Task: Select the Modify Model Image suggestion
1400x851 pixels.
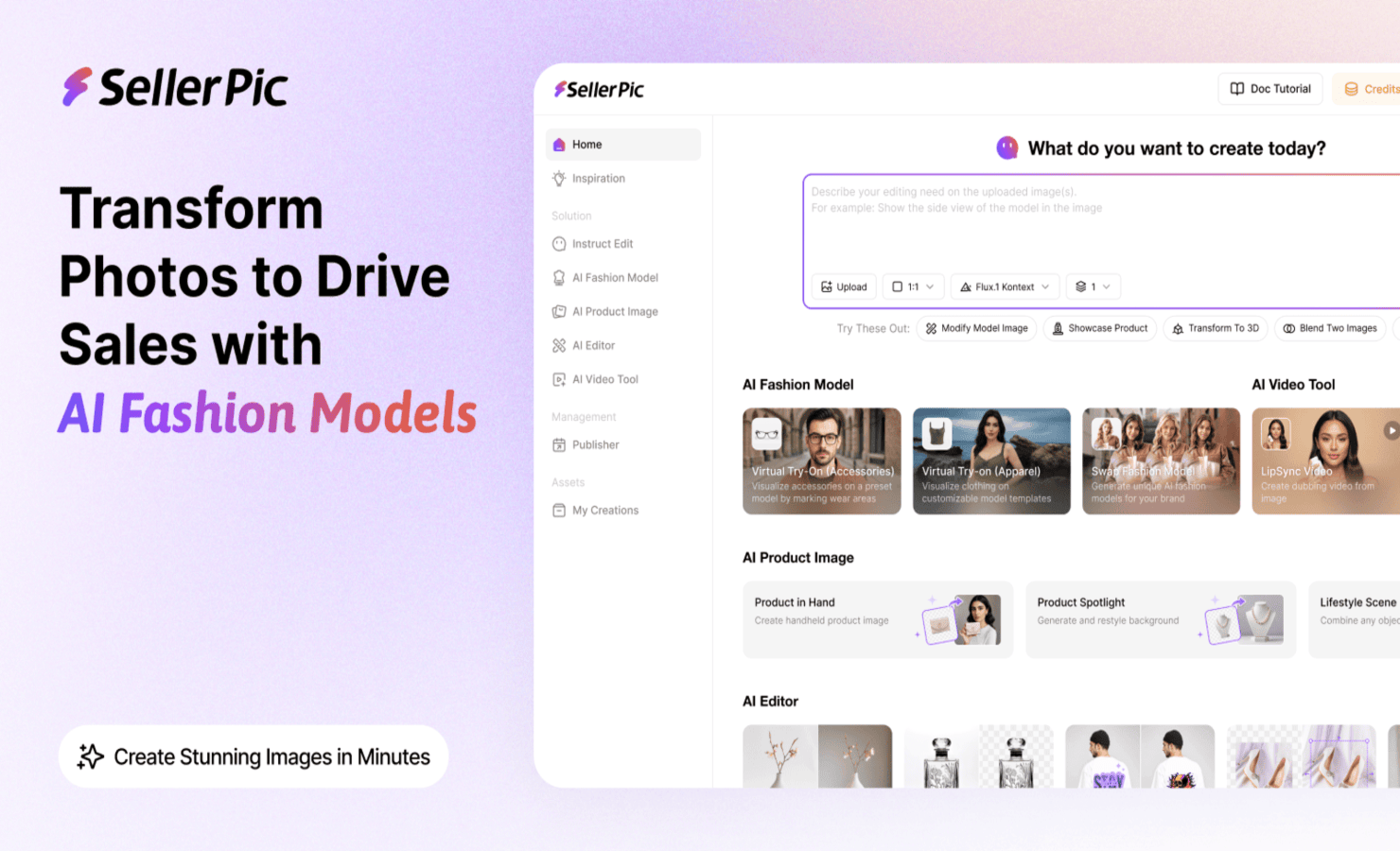Action: point(976,328)
